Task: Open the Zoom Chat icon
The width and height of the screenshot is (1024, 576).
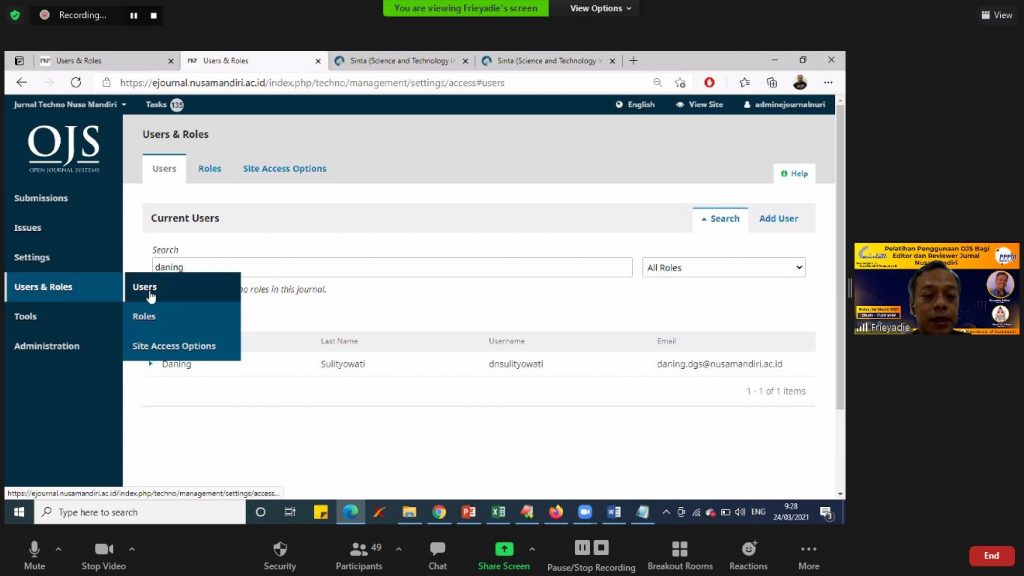Action: pyautogui.click(x=437, y=549)
